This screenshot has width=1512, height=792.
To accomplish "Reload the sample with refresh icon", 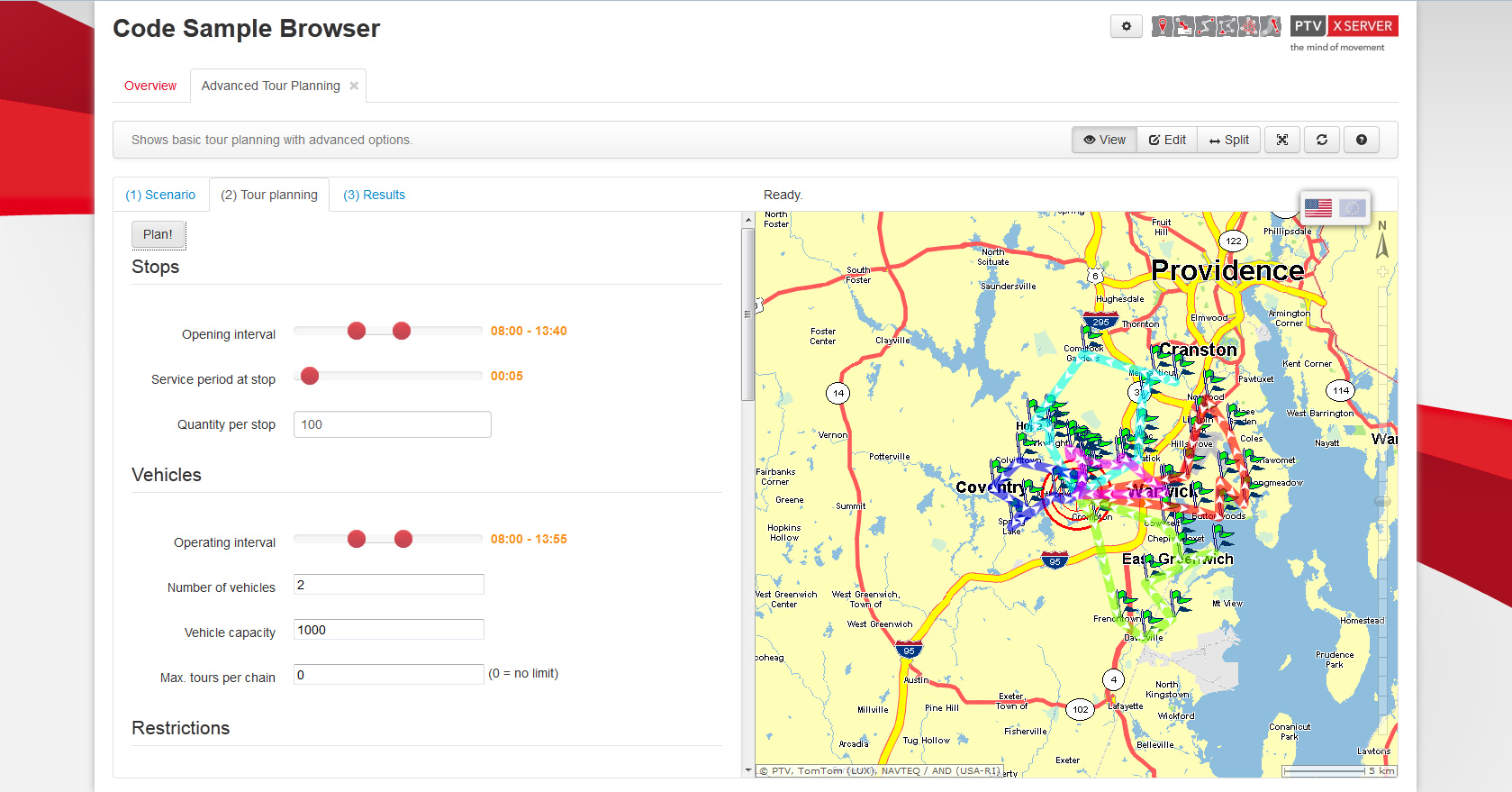I will click(x=1322, y=140).
